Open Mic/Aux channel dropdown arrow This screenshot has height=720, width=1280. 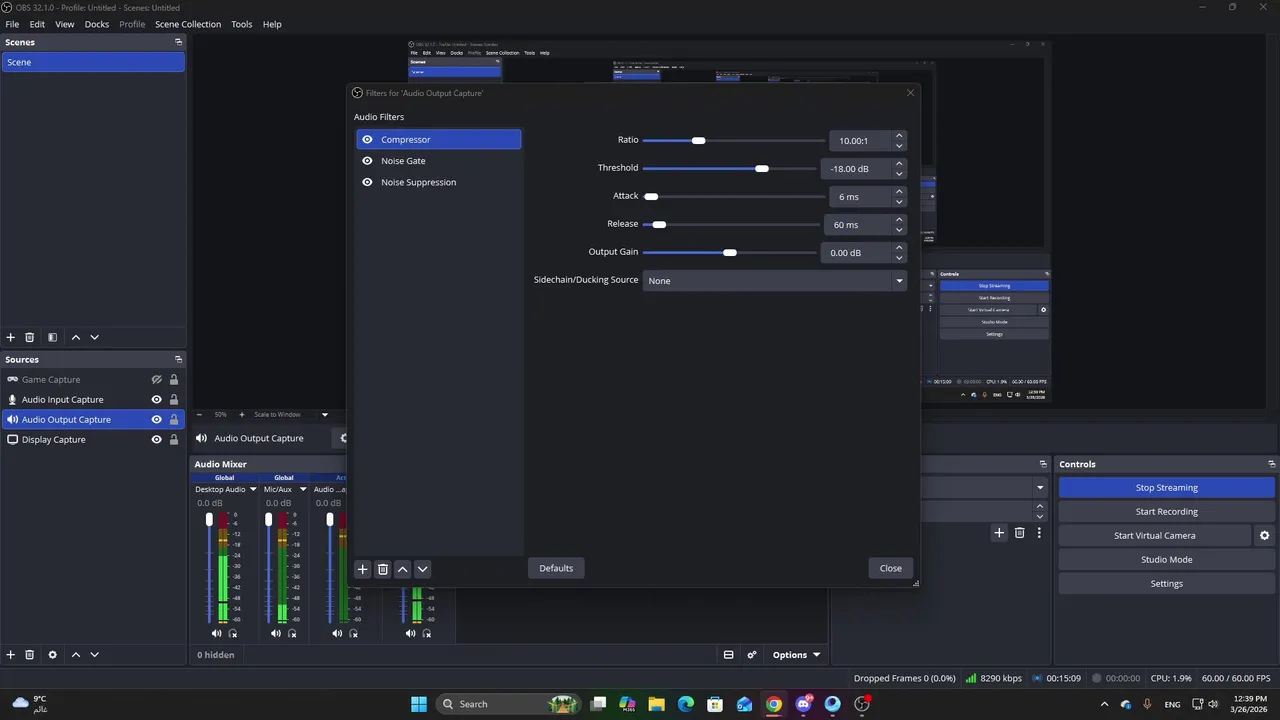click(x=303, y=490)
